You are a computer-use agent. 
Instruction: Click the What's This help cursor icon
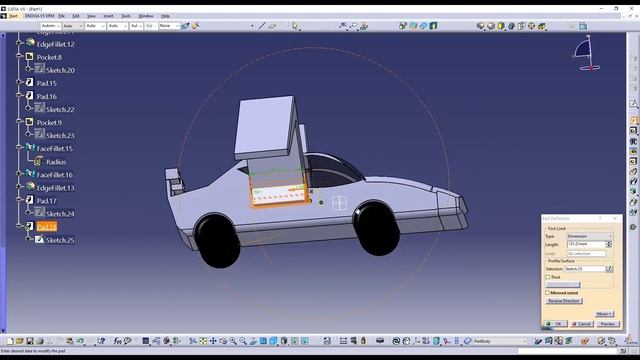(x=101, y=341)
